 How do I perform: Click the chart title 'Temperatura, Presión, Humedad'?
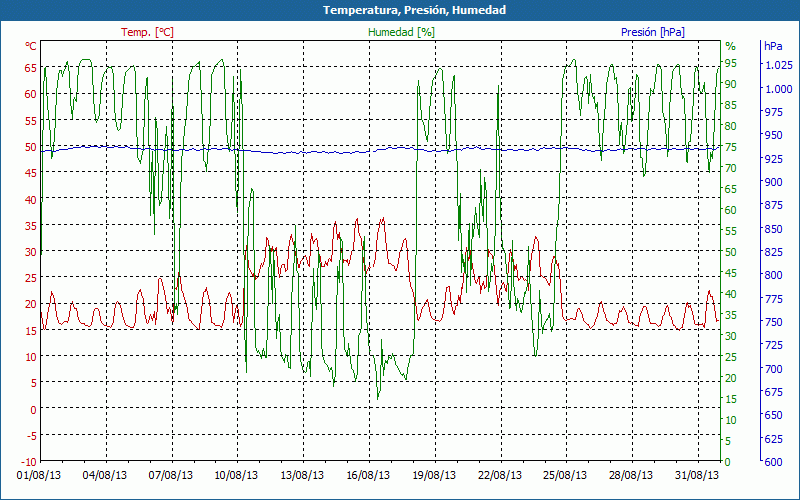click(x=414, y=10)
